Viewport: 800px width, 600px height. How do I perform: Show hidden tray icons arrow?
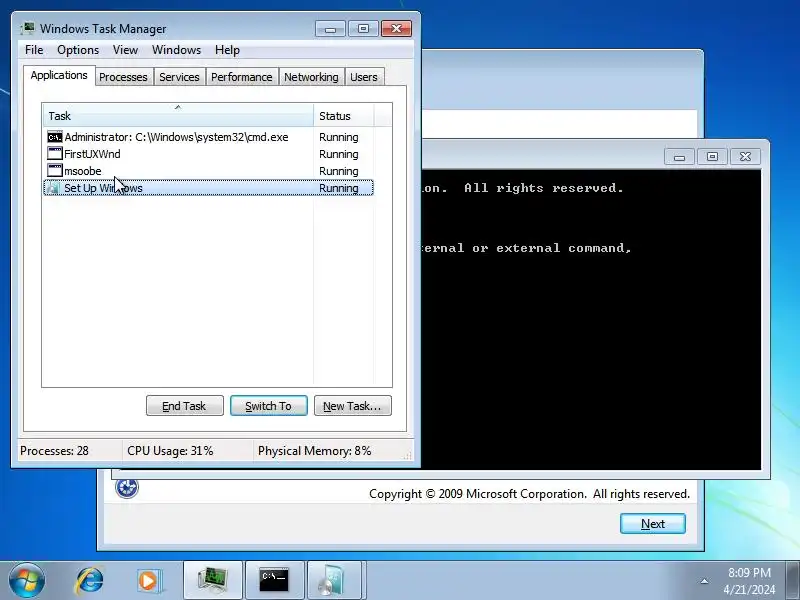[x=704, y=581]
